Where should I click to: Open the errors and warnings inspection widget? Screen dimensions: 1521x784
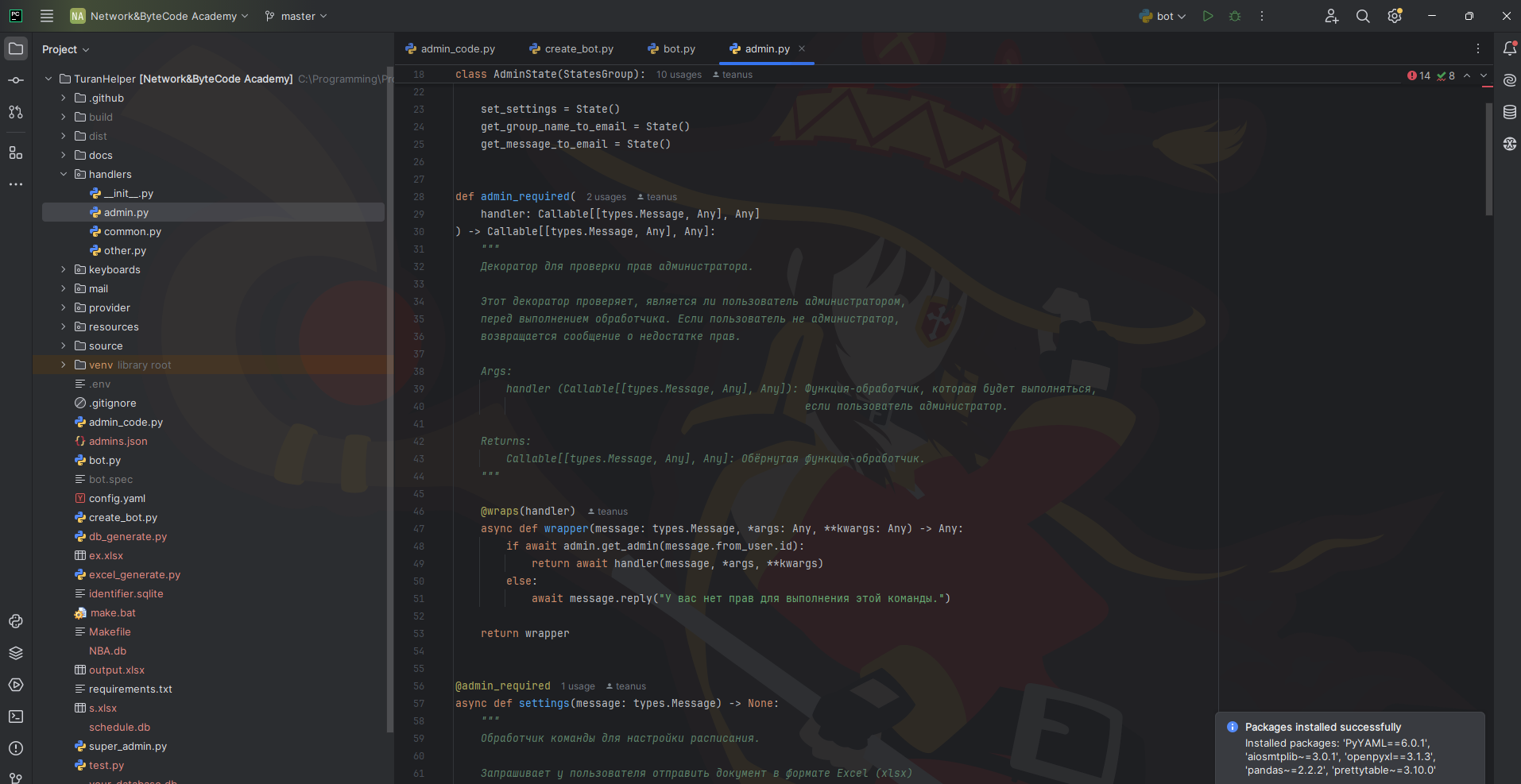[x=1431, y=75]
